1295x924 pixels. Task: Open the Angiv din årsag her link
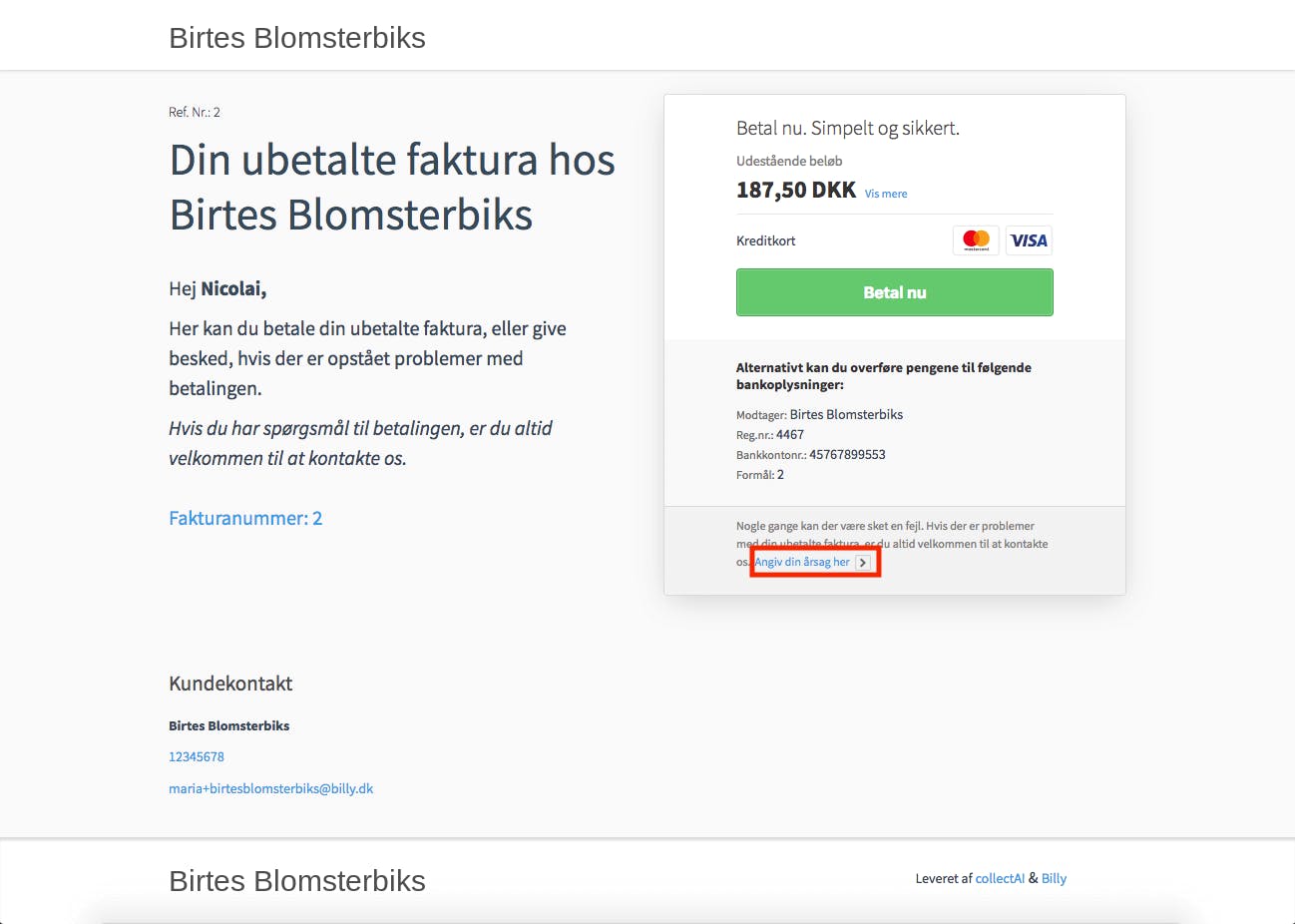coord(802,562)
